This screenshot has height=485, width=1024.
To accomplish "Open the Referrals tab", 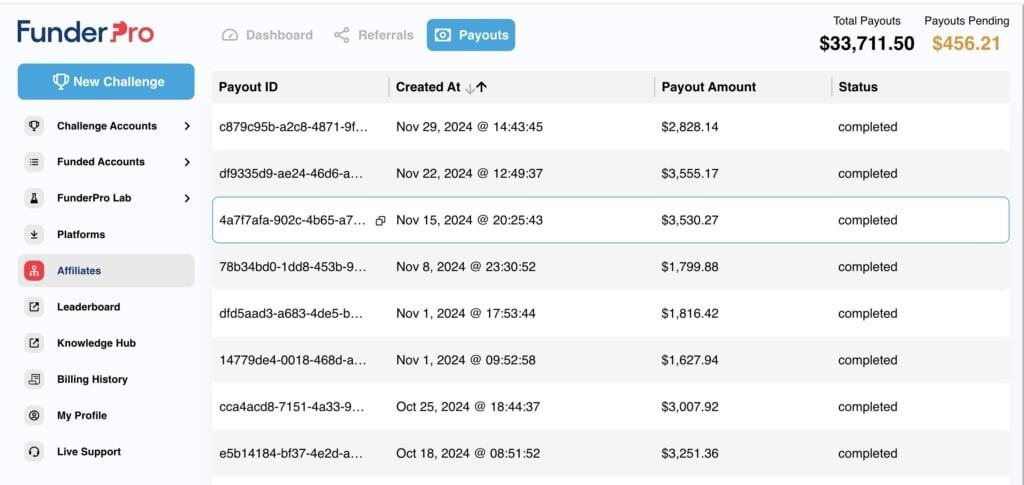I will [x=374, y=35].
